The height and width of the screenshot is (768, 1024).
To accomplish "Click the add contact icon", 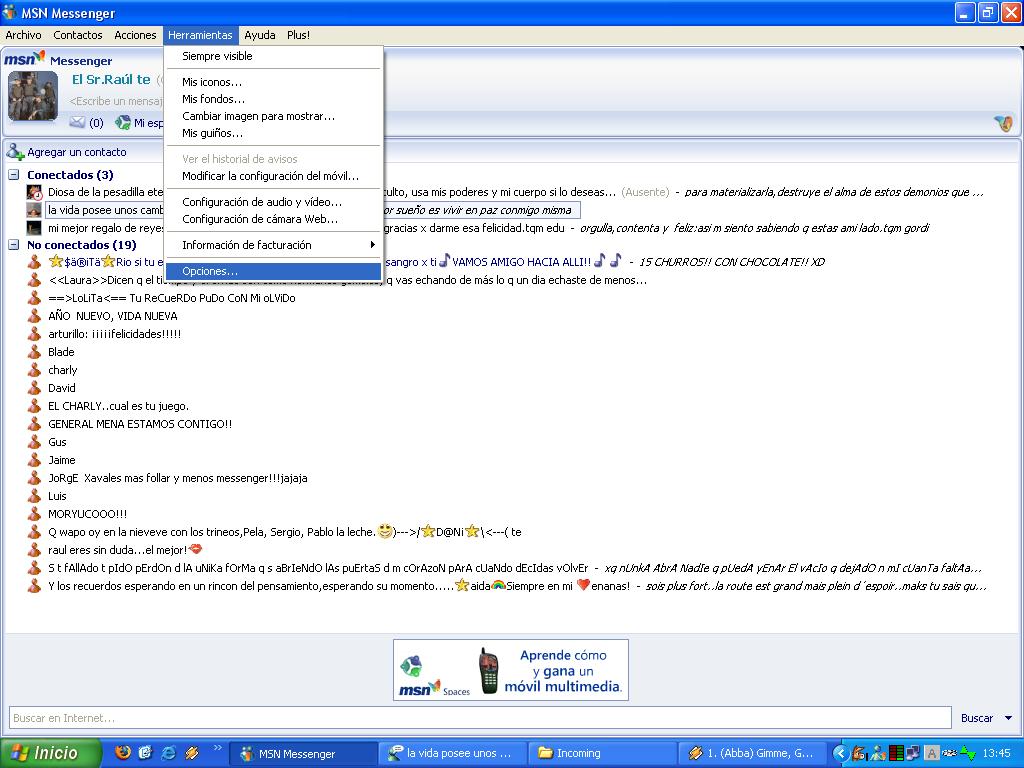I will click(x=15, y=152).
